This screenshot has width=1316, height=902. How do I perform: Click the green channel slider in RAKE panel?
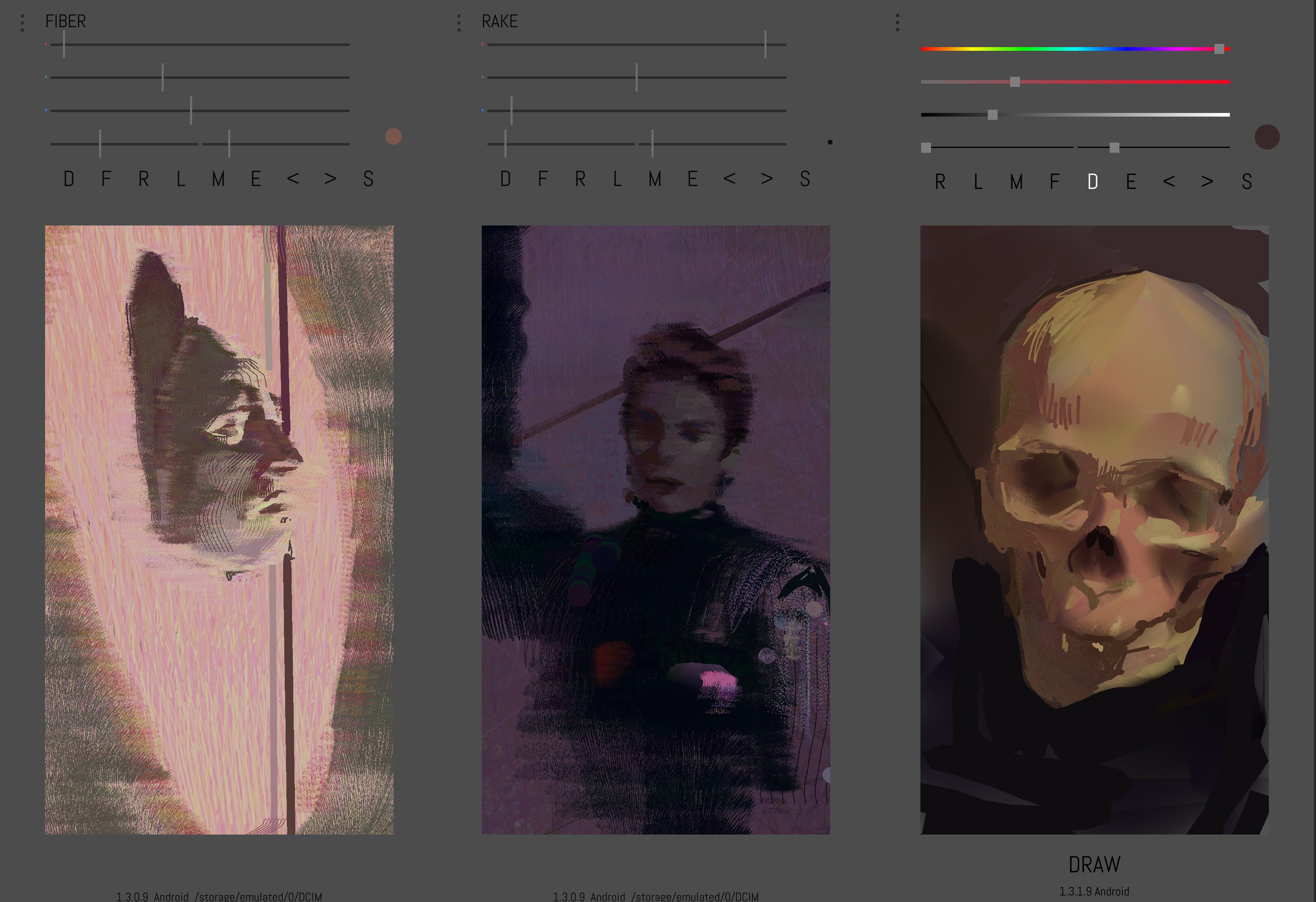(636, 77)
